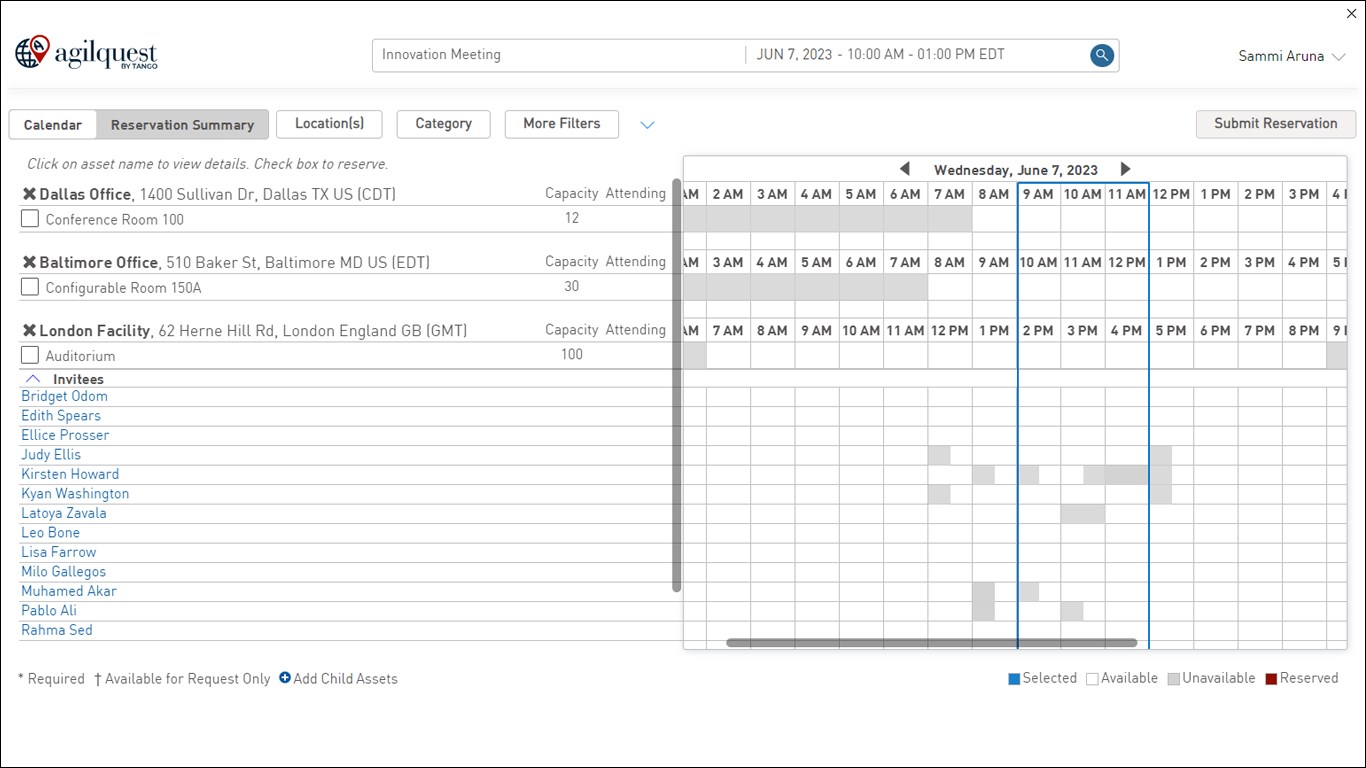Screen dimensions: 1366x768
Task: Open the Sammi Aruna user menu
Action: click(x=1291, y=57)
